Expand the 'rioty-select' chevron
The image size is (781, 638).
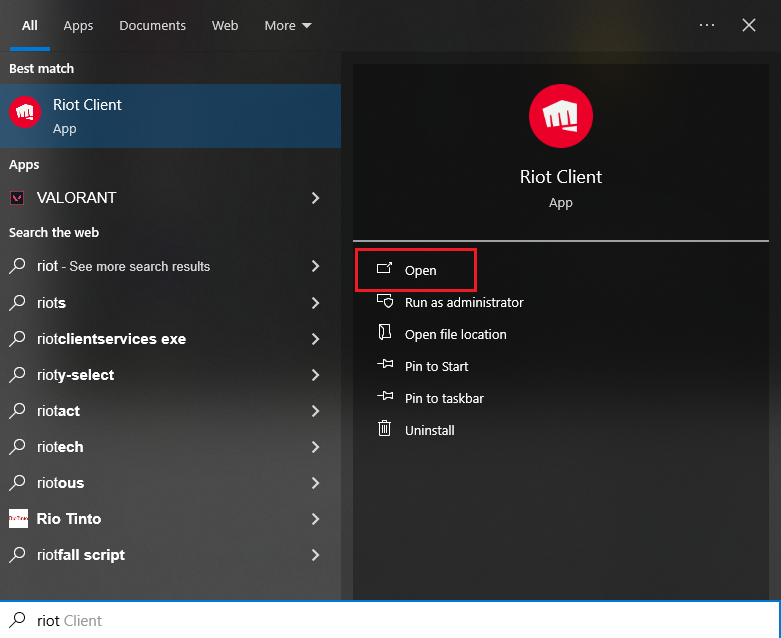pos(315,375)
